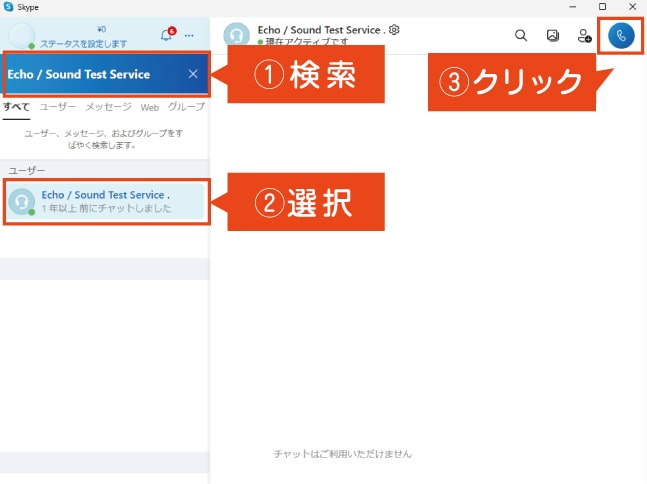Viewport: 647px width, 484px height.
Task: Select the すべて search tab
Action: (17, 107)
